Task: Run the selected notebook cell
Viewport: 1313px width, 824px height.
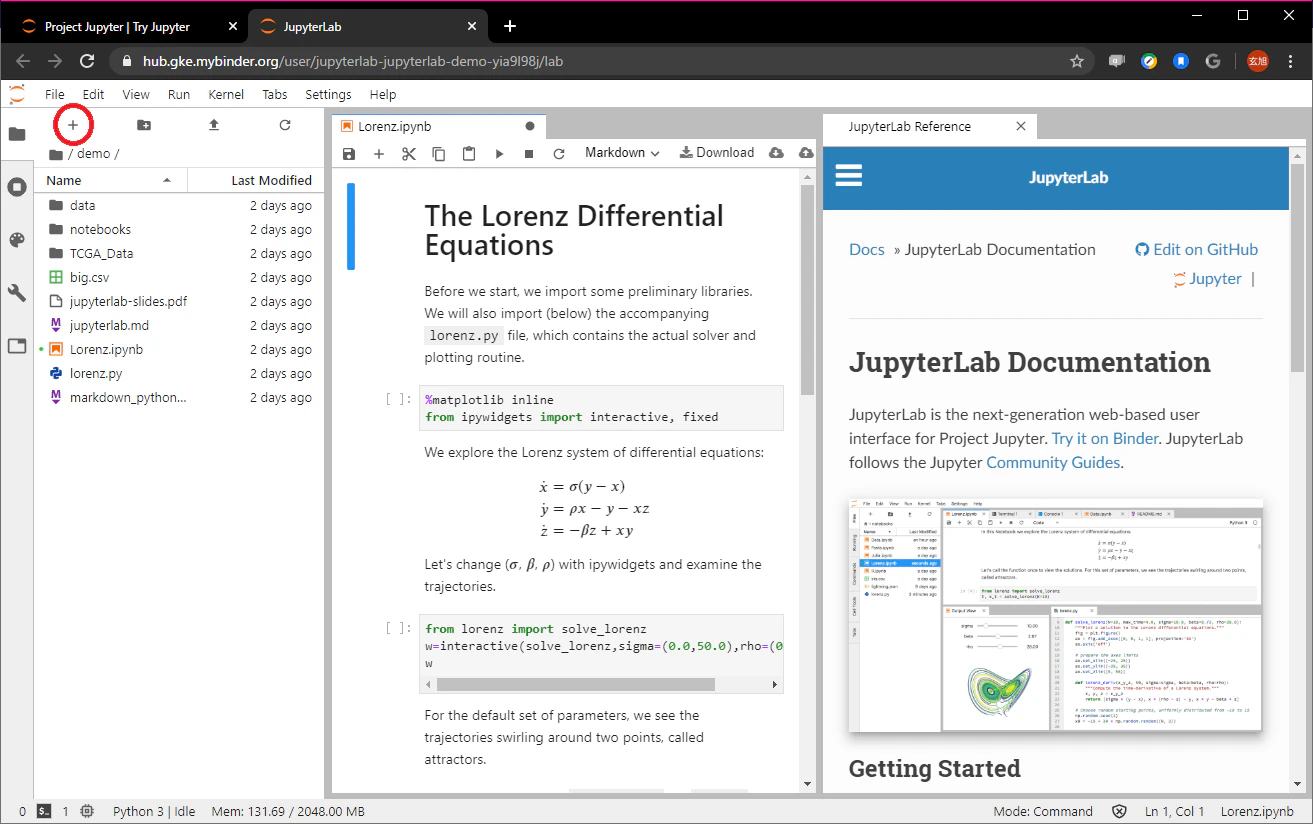Action: click(499, 153)
